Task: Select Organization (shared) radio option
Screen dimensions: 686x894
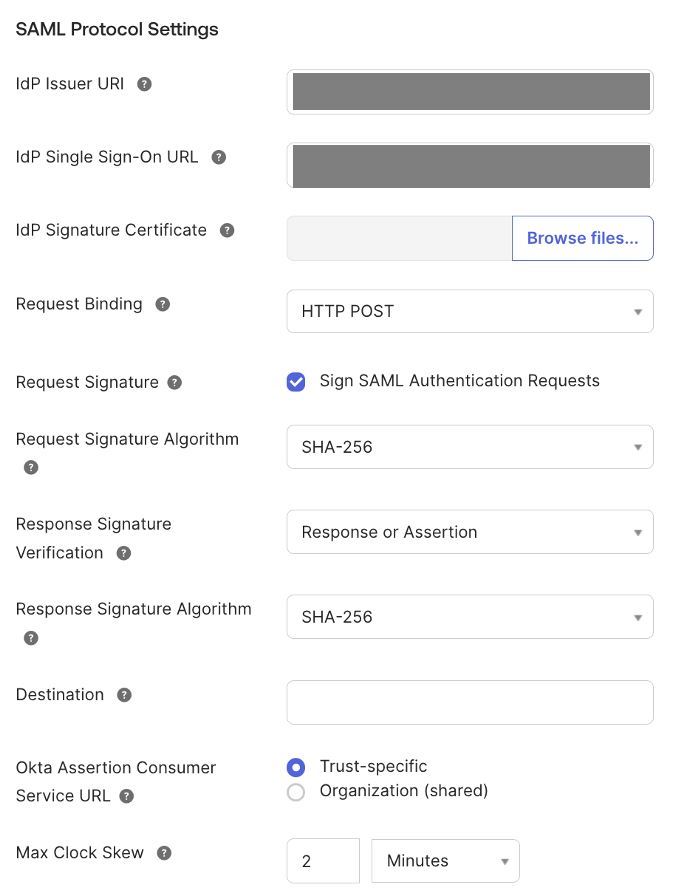Action: tap(296, 792)
